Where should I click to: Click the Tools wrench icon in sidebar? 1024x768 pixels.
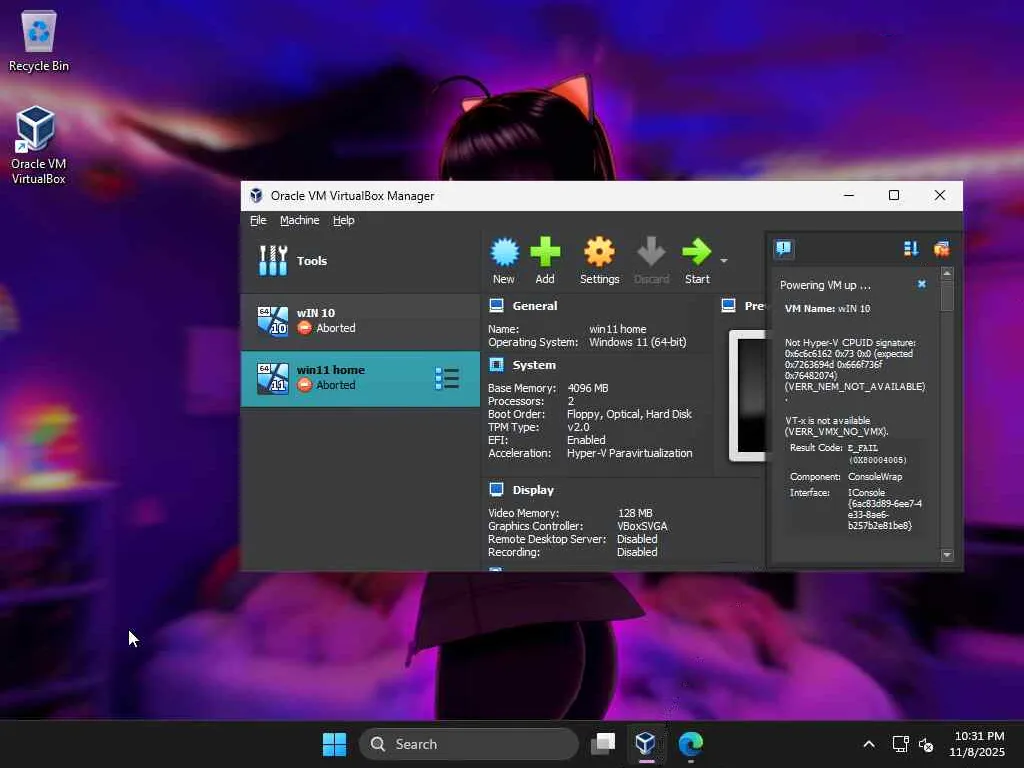(x=273, y=261)
